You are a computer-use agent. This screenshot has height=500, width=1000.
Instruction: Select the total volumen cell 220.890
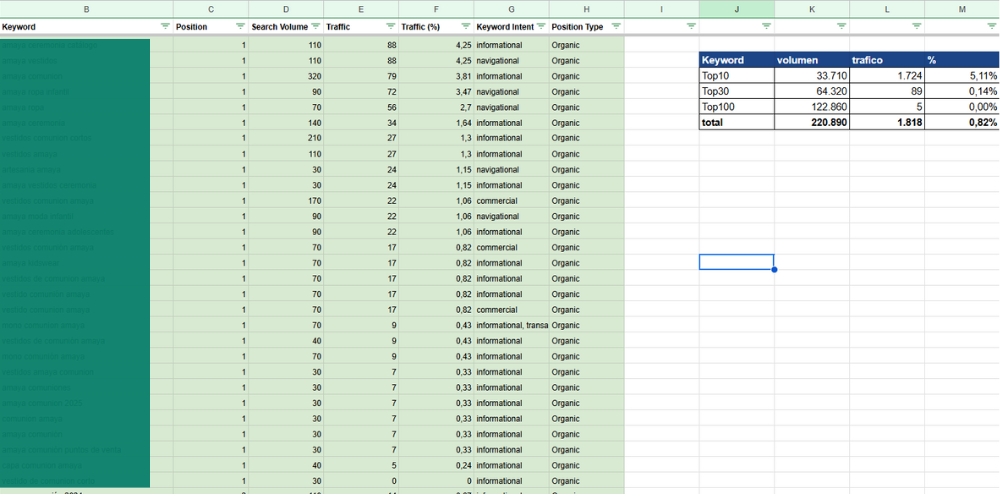pyautogui.click(x=812, y=122)
